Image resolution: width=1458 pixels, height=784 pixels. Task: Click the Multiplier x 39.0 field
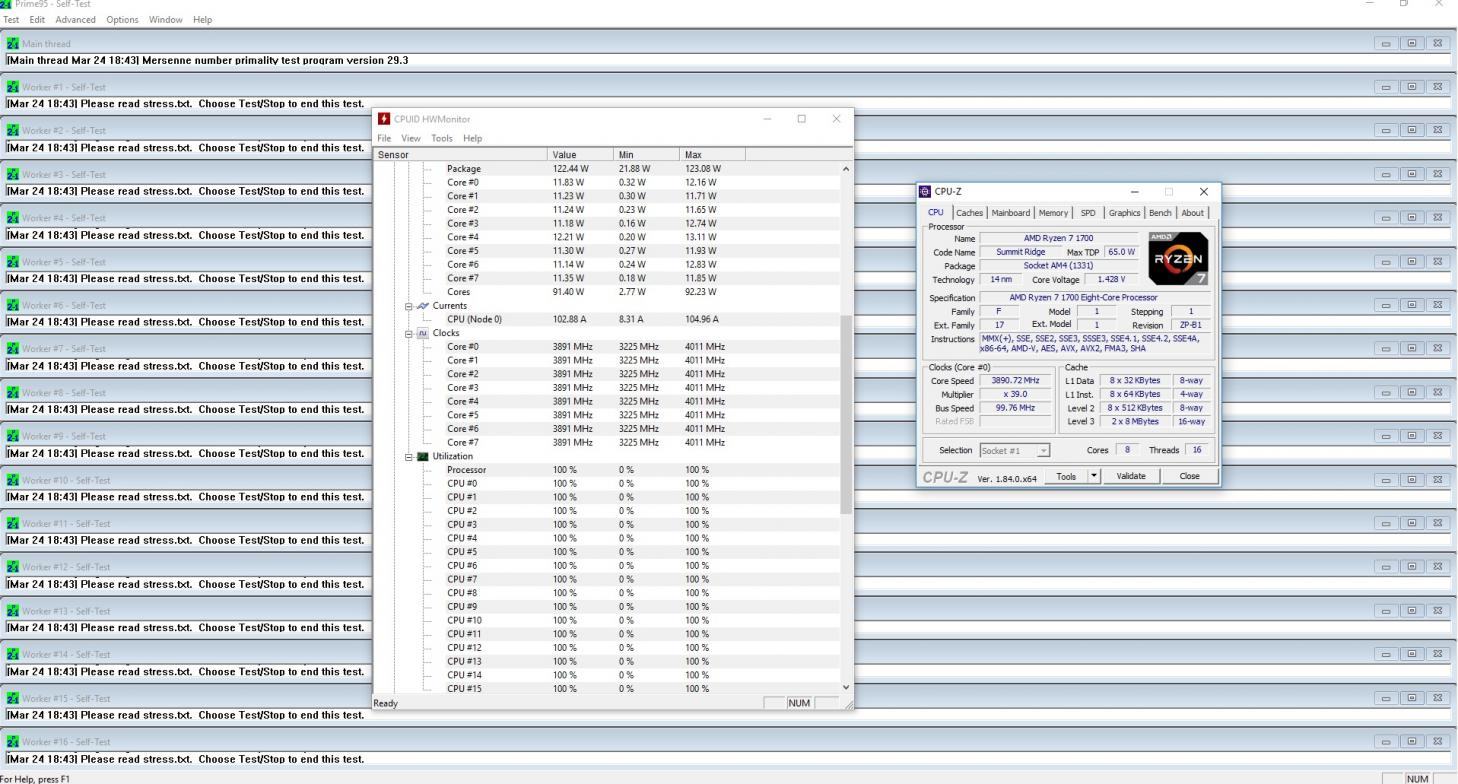coord(1015,395)
